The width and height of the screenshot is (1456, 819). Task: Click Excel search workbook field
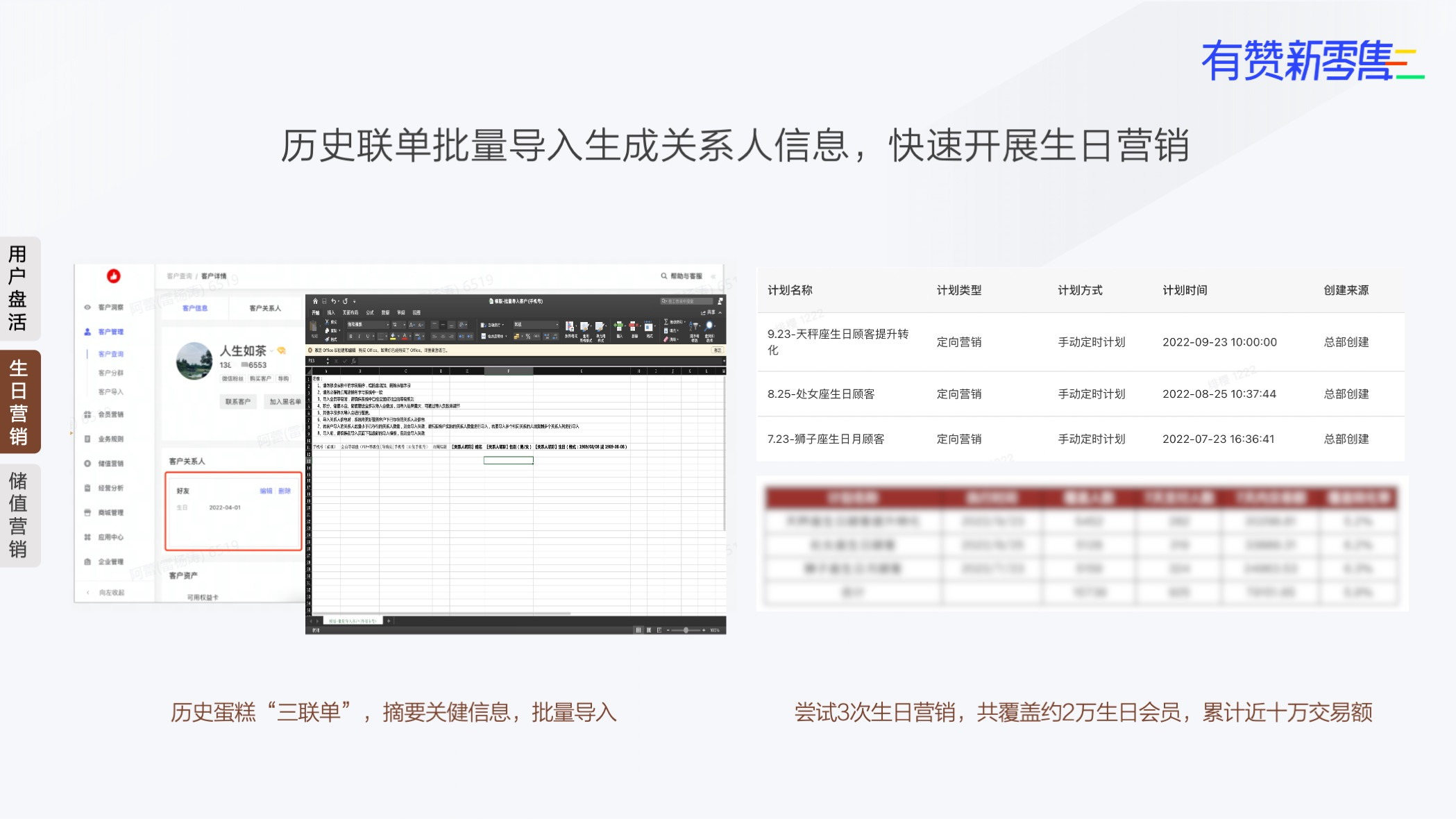coord(686,301)
